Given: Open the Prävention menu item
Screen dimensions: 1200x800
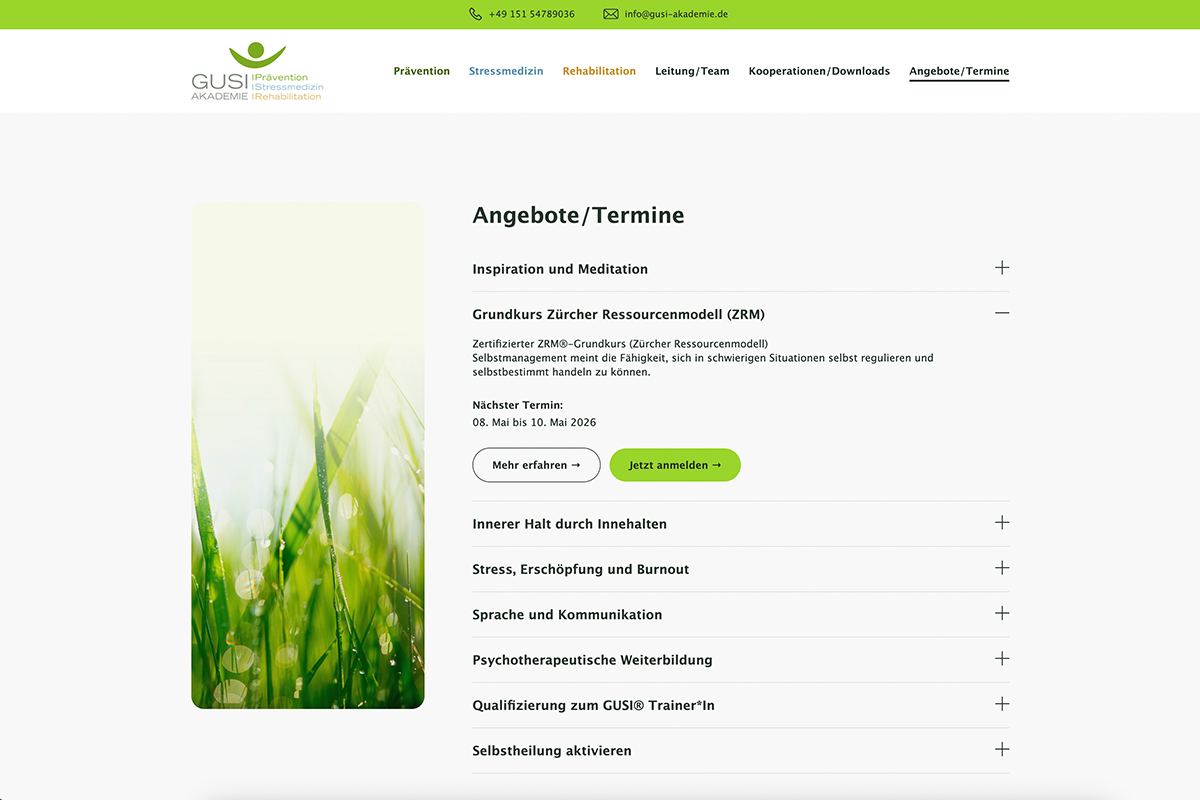Looking at the screenshot, I should tap(421, 71).
